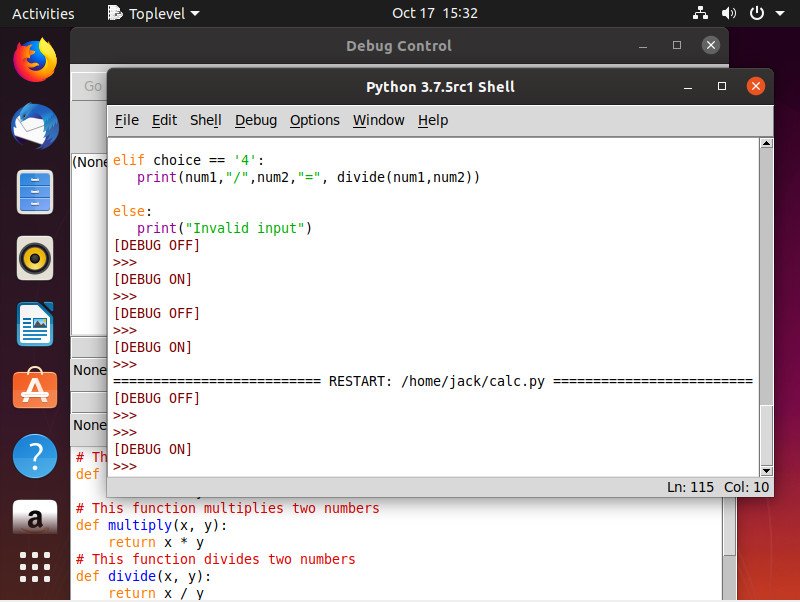800x602 pixels.
Task: Open the Window menu
Action: click(379, 120)
